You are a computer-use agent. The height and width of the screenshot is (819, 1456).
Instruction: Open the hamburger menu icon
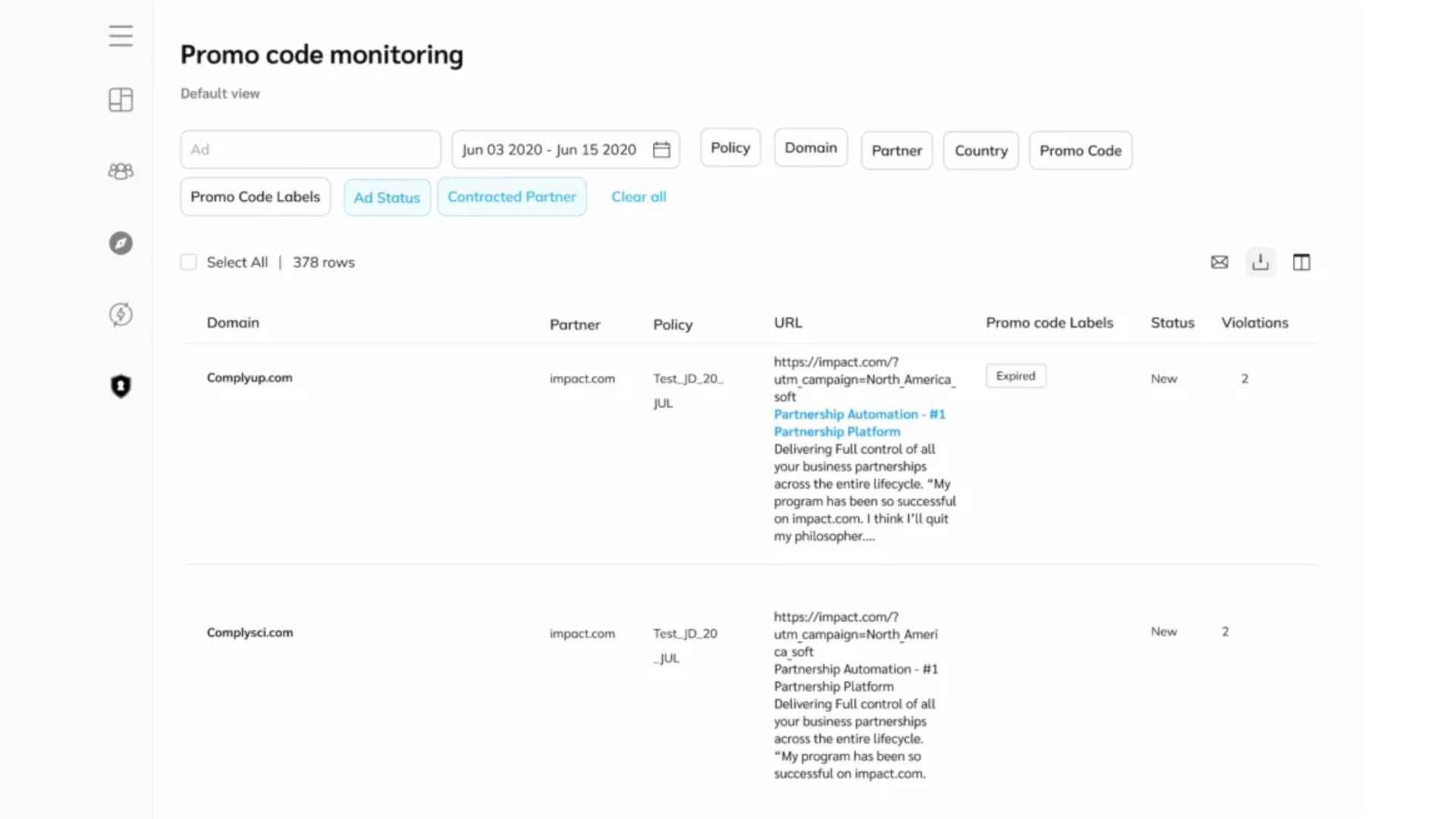pos(121,36)
